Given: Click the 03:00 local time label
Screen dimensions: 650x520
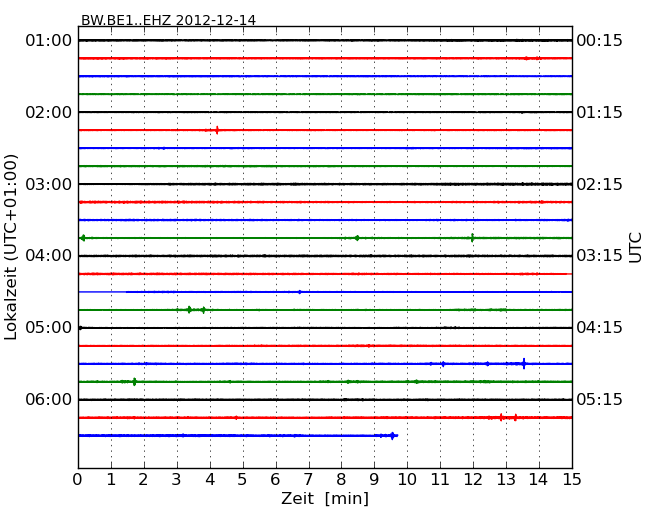Looking at the screenshot, I should pyautogui.click(x=49, y=184).
